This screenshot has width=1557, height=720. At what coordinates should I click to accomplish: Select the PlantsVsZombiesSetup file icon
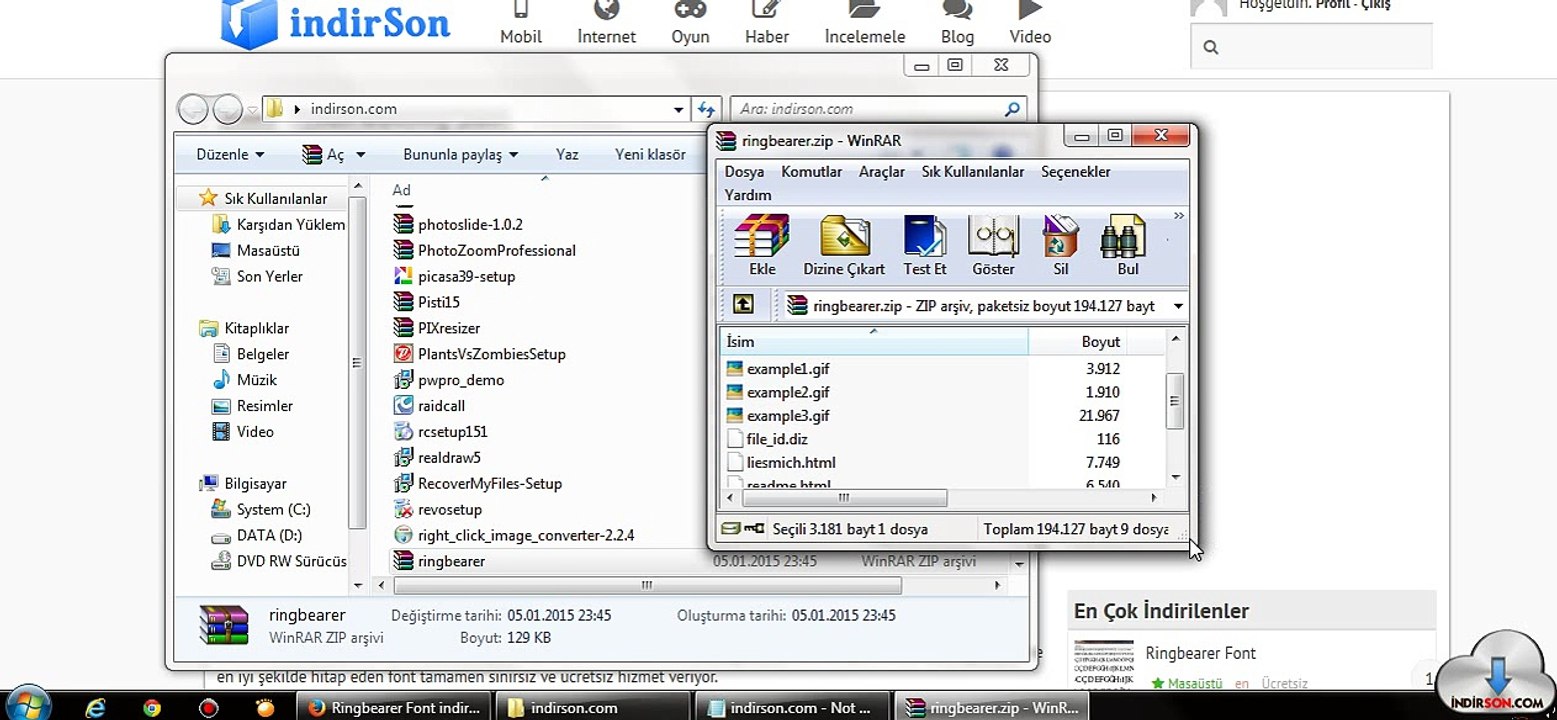[403, 354]
